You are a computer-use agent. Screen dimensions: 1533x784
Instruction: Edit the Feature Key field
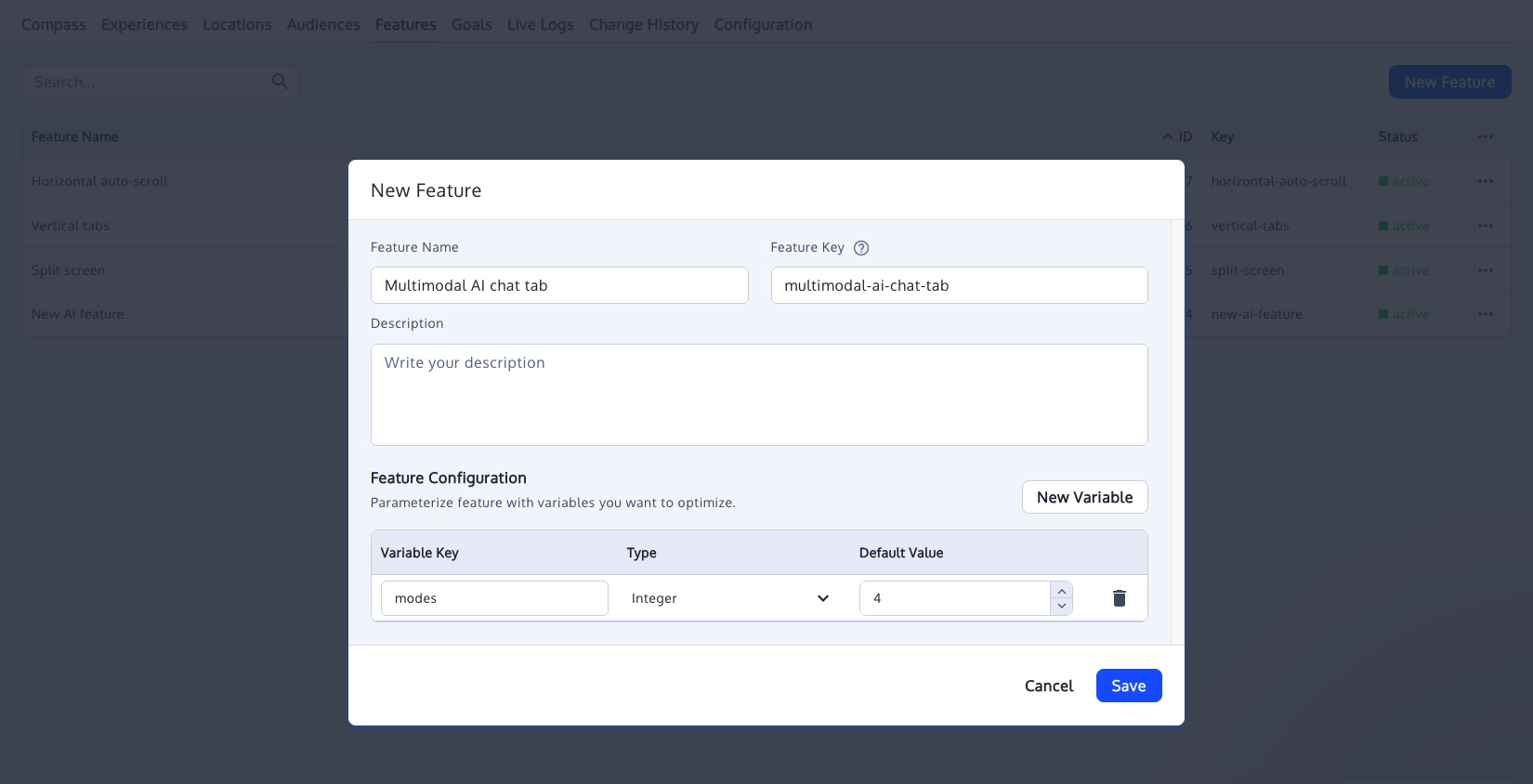(960, 285)
